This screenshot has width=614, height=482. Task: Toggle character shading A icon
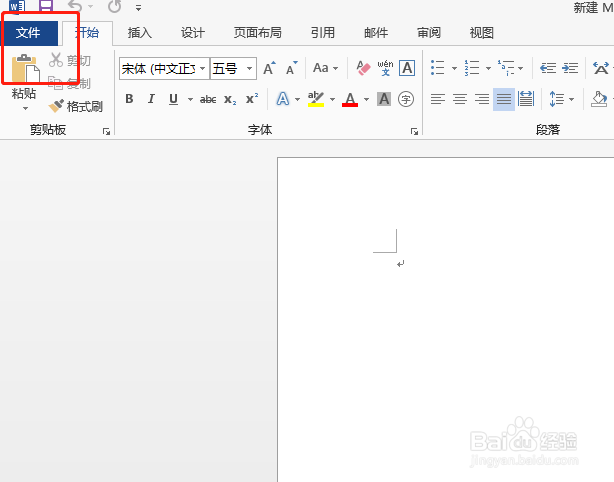pos(384,99)
